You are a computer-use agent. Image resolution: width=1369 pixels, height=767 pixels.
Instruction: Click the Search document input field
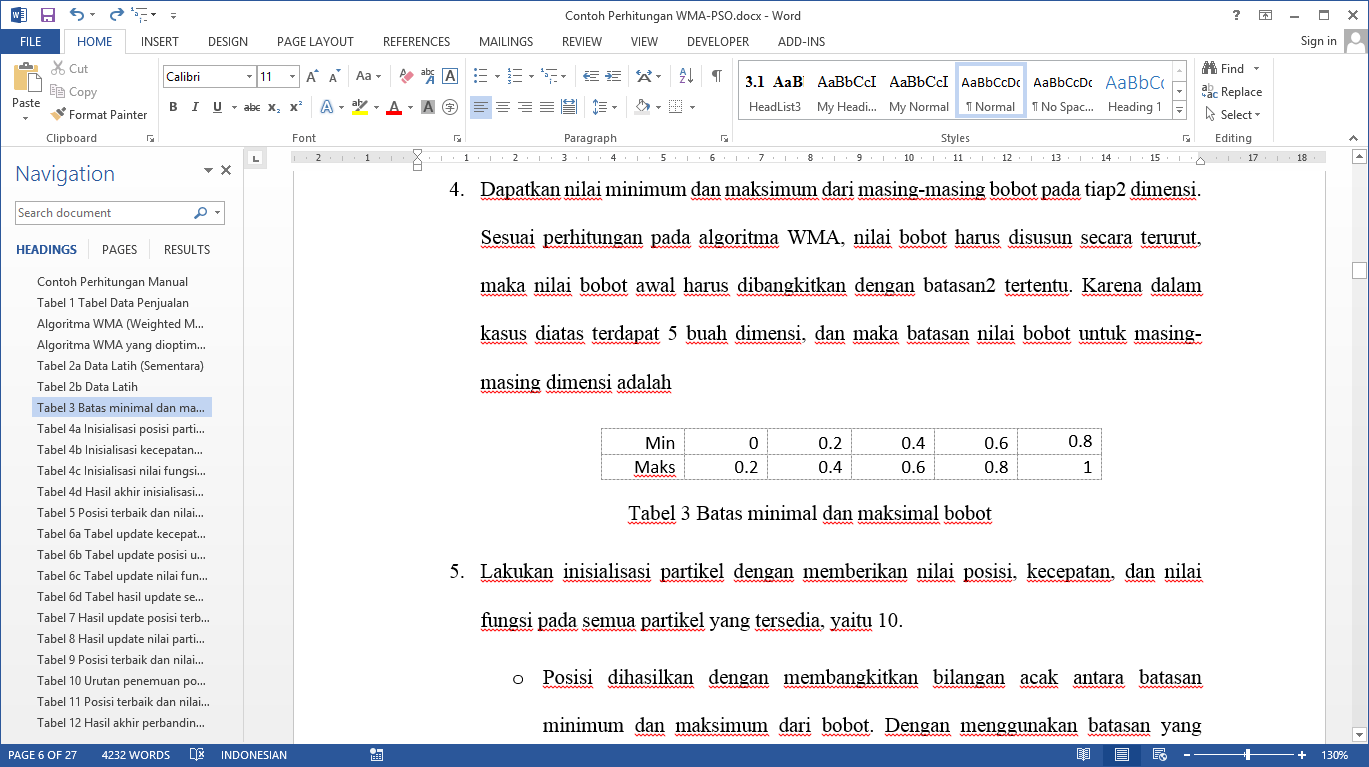pyautogui.click(x=103, y=213)
